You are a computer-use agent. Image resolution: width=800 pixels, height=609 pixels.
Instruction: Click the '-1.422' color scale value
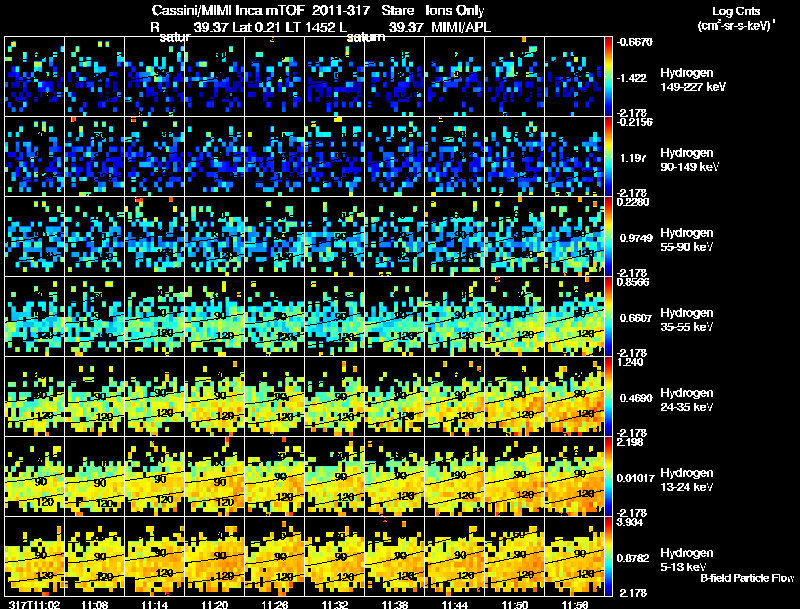point(632,78)
